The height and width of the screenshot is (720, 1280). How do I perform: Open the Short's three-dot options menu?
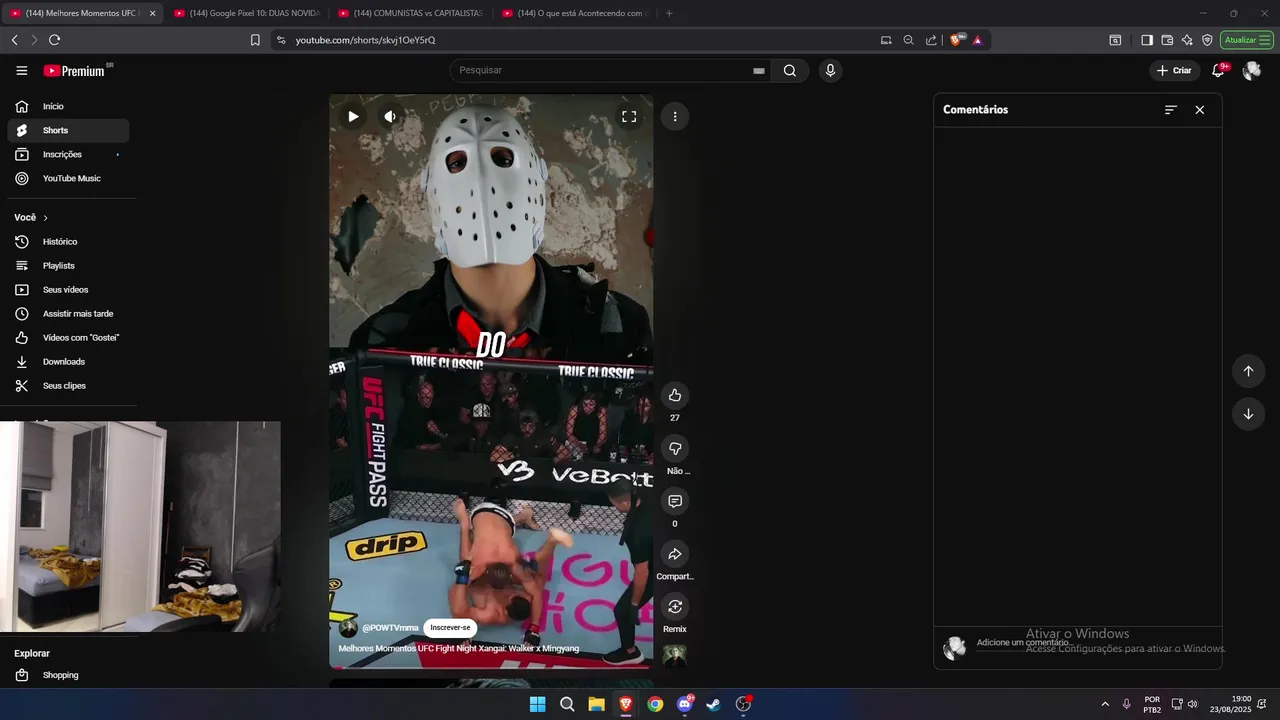(675, 116)
